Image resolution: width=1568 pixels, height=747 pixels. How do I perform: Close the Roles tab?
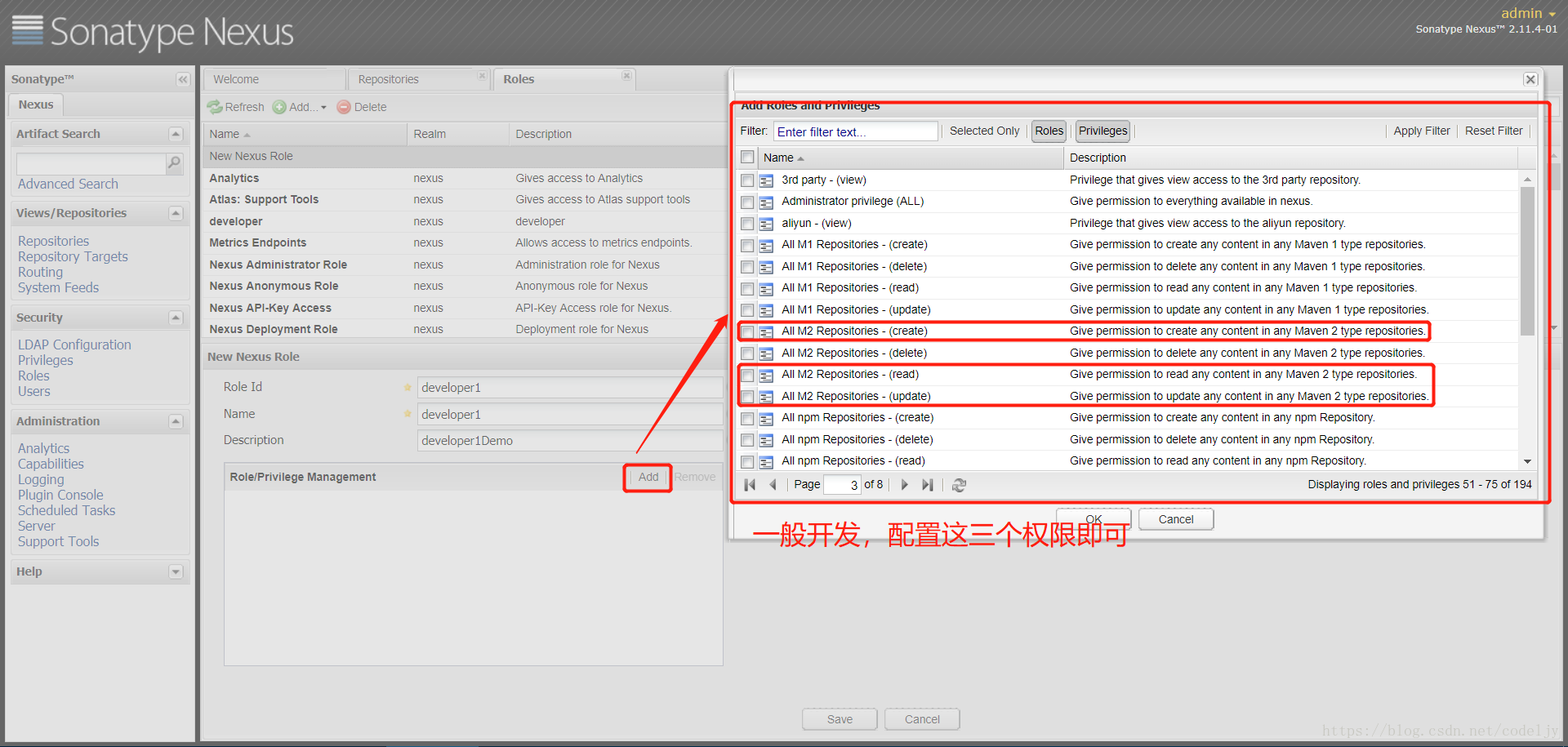(x=626, y=75)
